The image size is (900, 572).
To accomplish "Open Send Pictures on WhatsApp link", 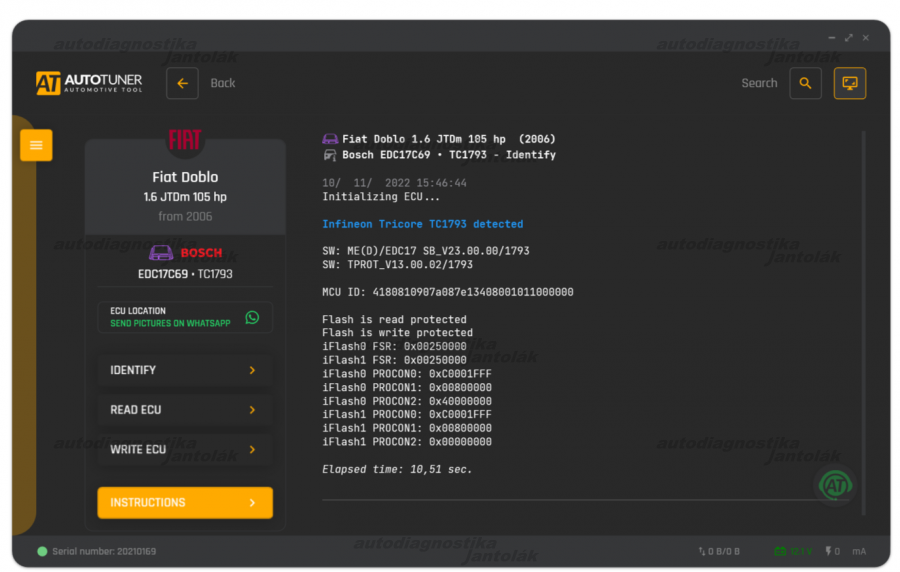I will click(170, 324).
